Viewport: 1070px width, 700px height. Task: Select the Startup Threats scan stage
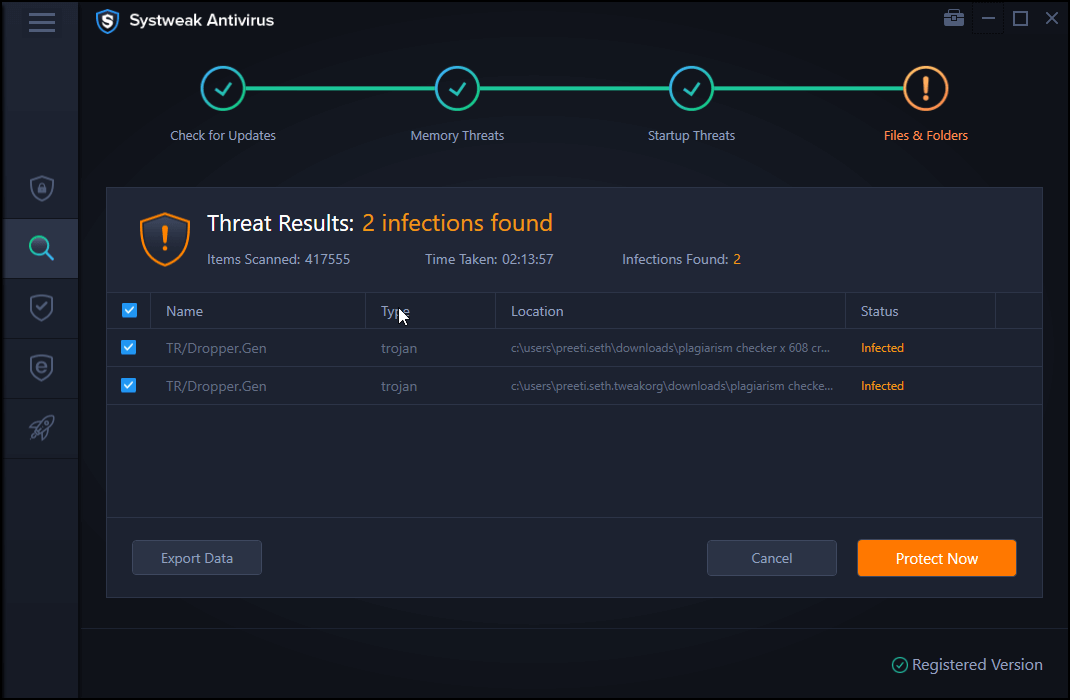[691, 88]
